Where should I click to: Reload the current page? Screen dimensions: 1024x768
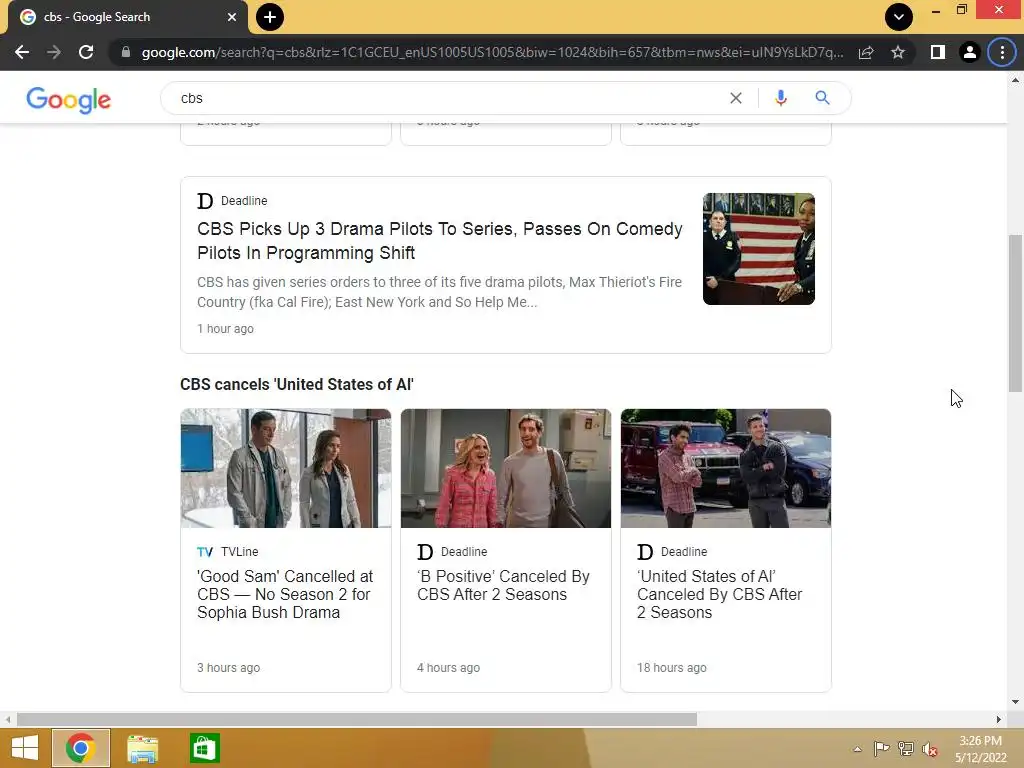(x=86, y=52)
